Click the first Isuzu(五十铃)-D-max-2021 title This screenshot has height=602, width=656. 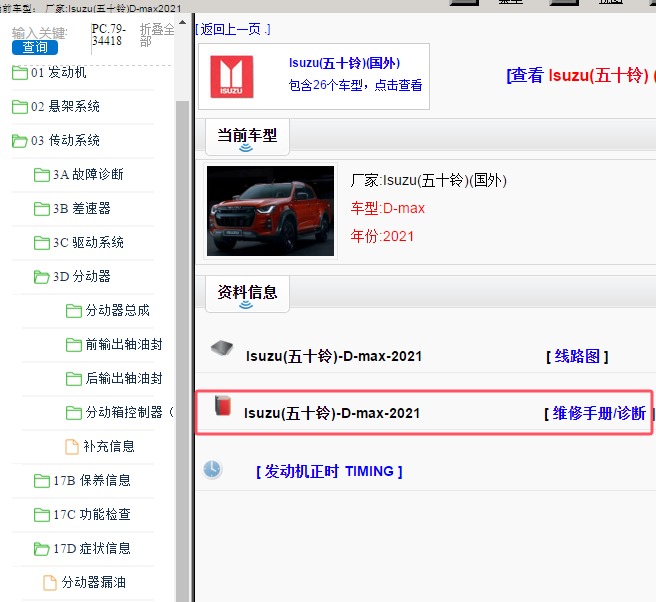click(x=334, y=356)
